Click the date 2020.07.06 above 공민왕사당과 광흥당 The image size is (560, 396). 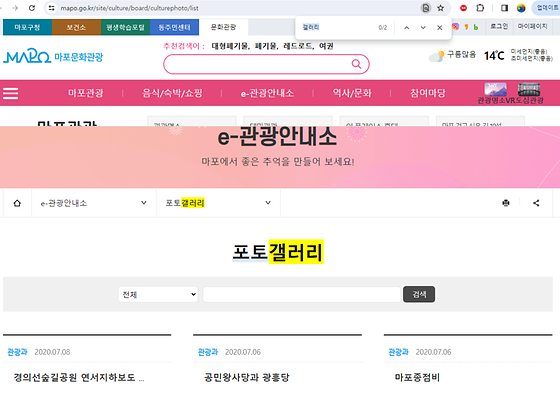[243, 352]
